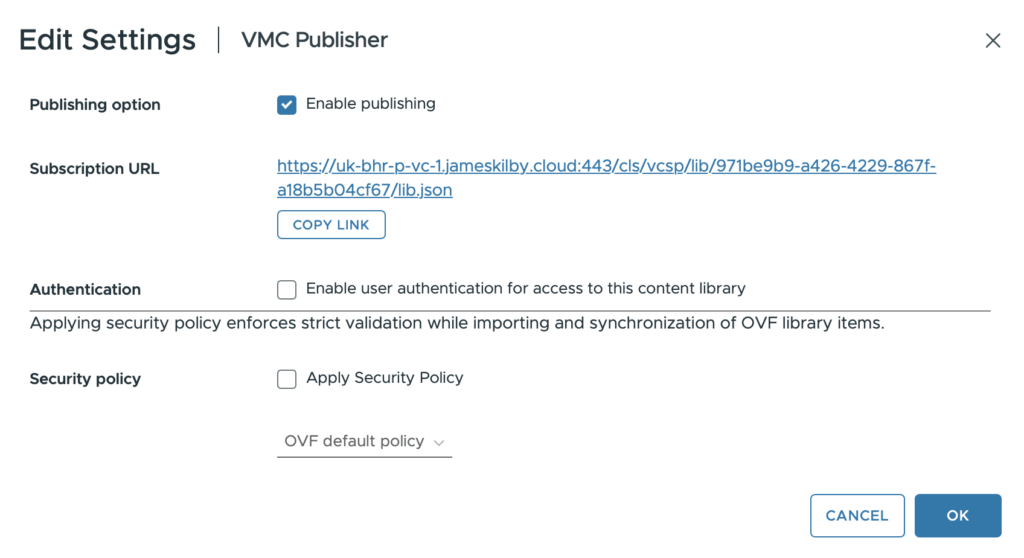Click the "Apply Security Policy" label text

(x=384, y=378)
